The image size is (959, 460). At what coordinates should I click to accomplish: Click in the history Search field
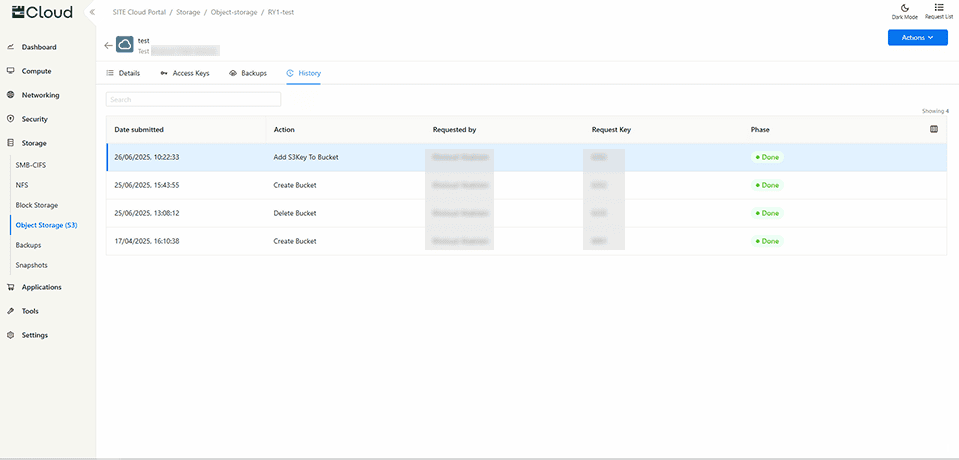193,100
